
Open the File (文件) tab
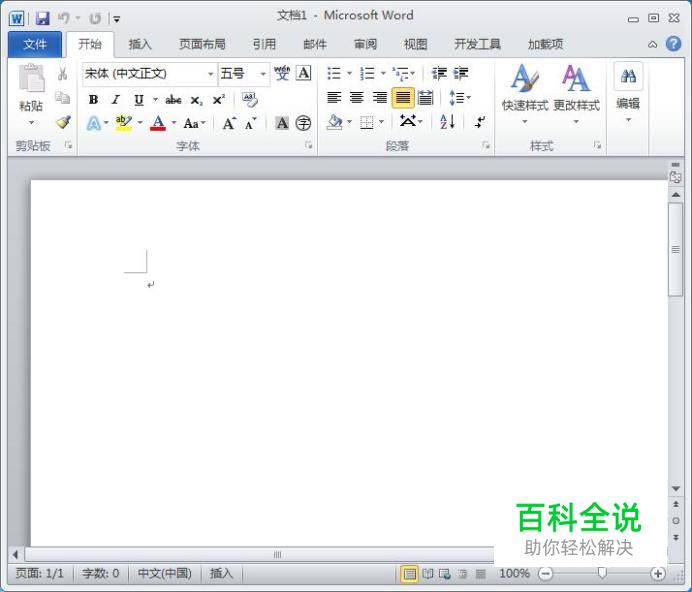click(x=35, y=44)
